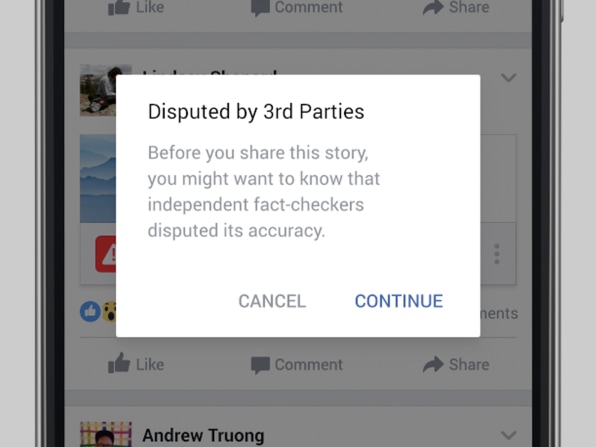
Task: Tap the wow reaction emoji face
Action: (x=109, y=312)
